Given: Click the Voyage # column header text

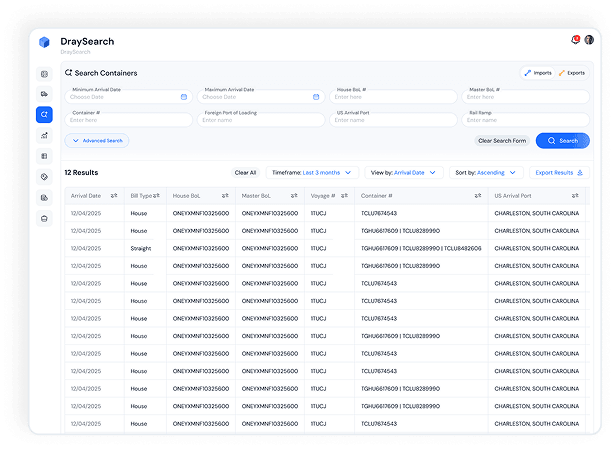Looking at the screenshot, I should point(323,196).
